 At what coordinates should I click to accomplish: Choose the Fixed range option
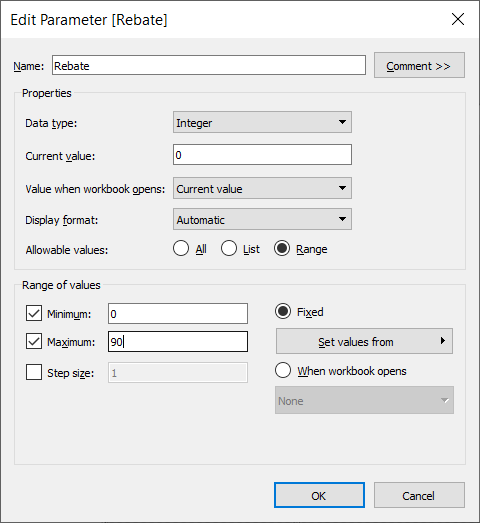pos(283,312)
